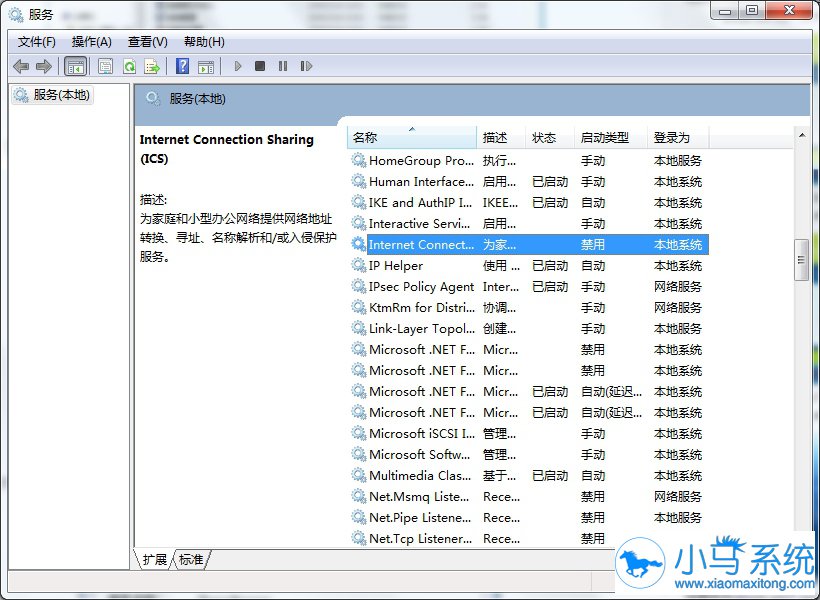Select the Link-Layer Topol... service name

click(422, 329)
